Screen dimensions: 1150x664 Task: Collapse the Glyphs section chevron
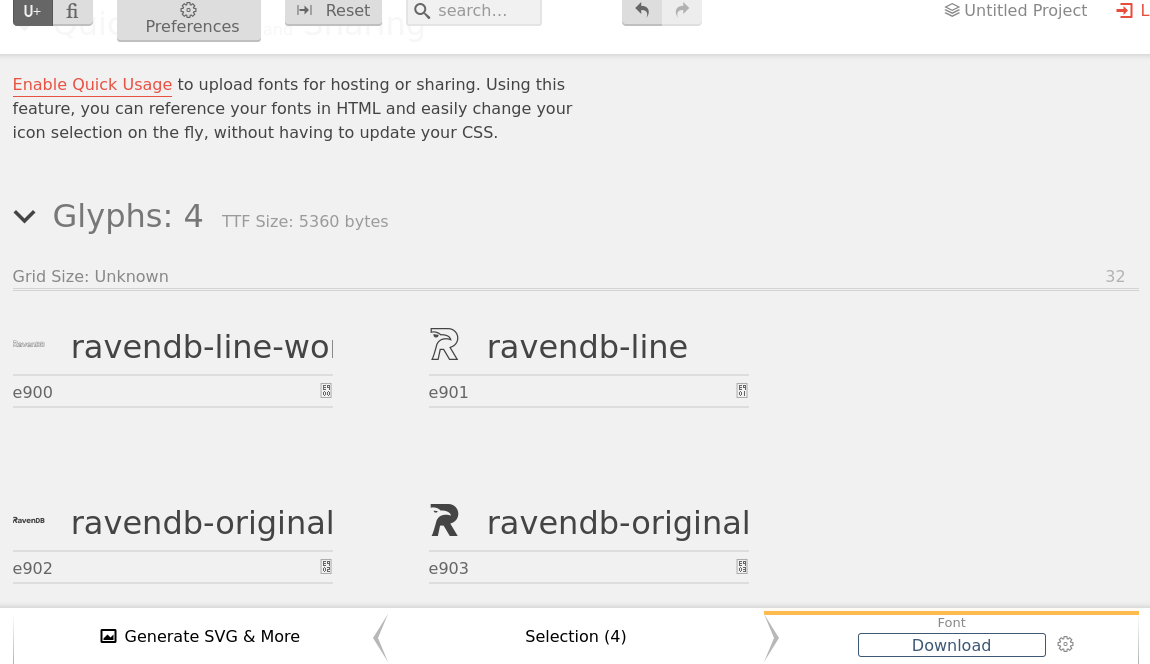coord(24,216)
